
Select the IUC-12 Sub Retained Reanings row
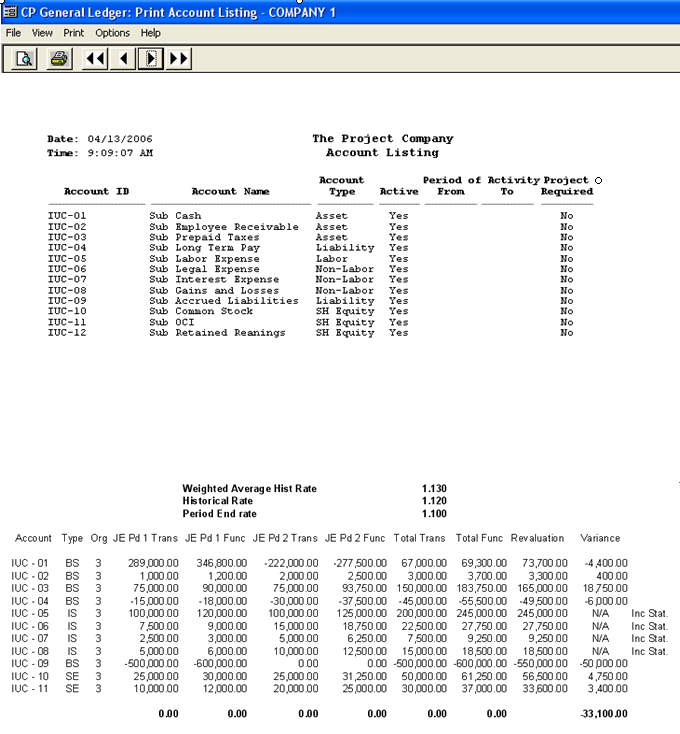(216, 333)
